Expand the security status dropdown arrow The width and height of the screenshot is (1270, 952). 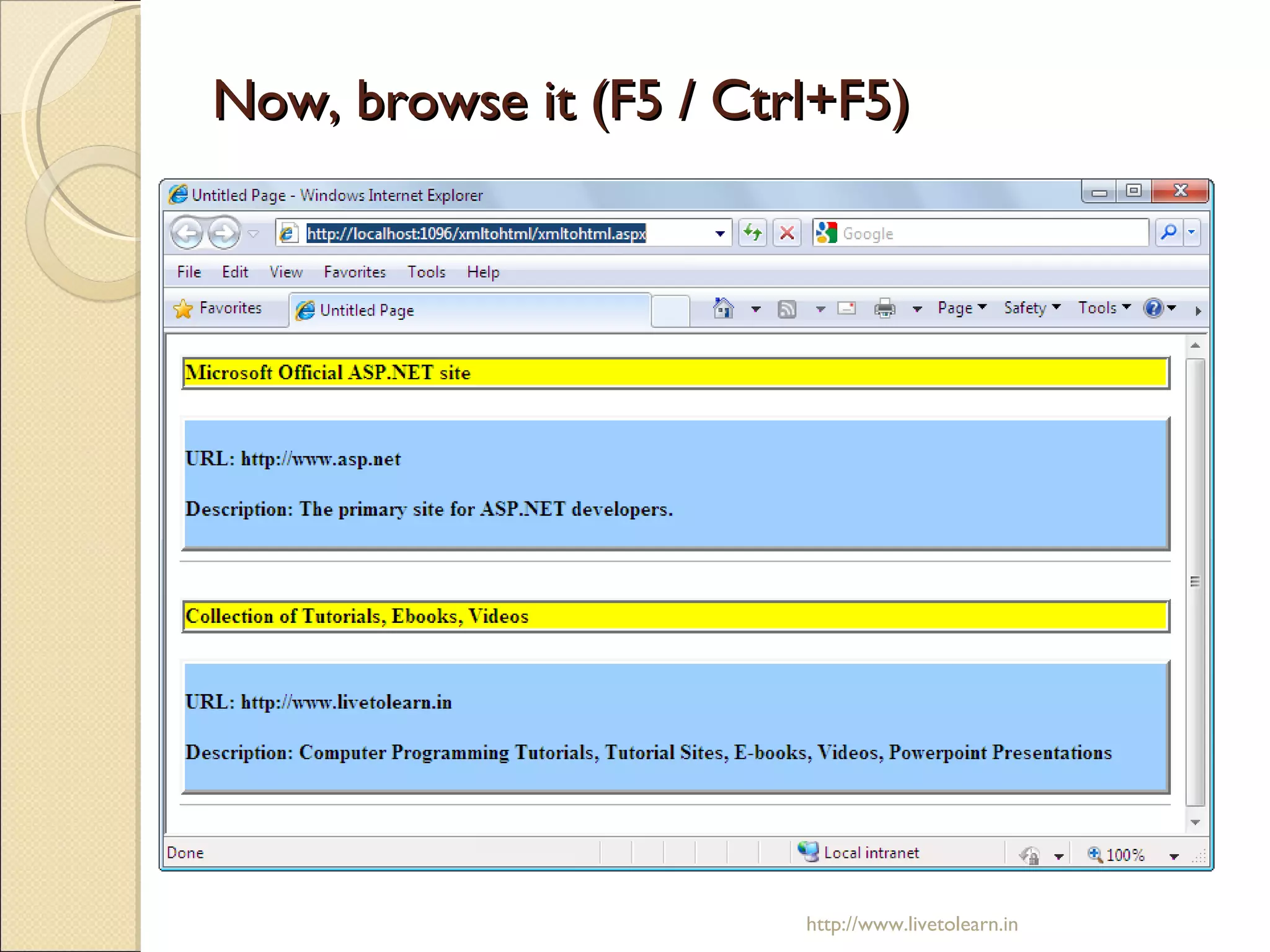(x=1059, y=857)
